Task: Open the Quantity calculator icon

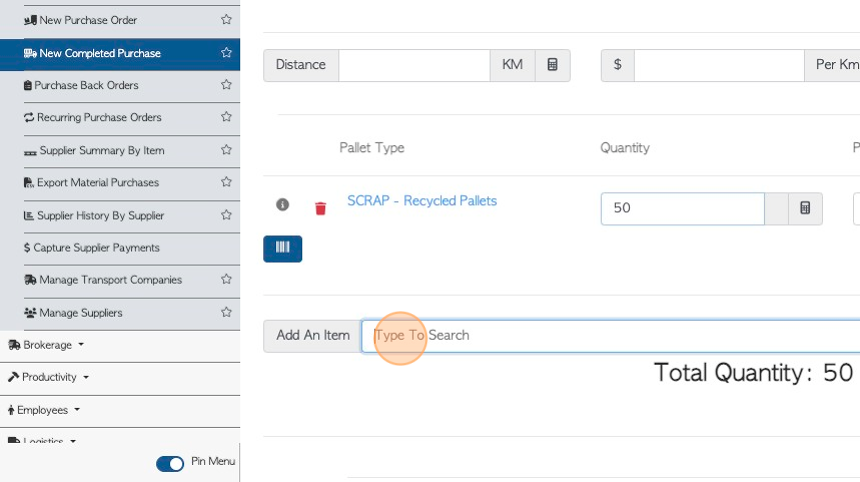Action: coord(805,208)
